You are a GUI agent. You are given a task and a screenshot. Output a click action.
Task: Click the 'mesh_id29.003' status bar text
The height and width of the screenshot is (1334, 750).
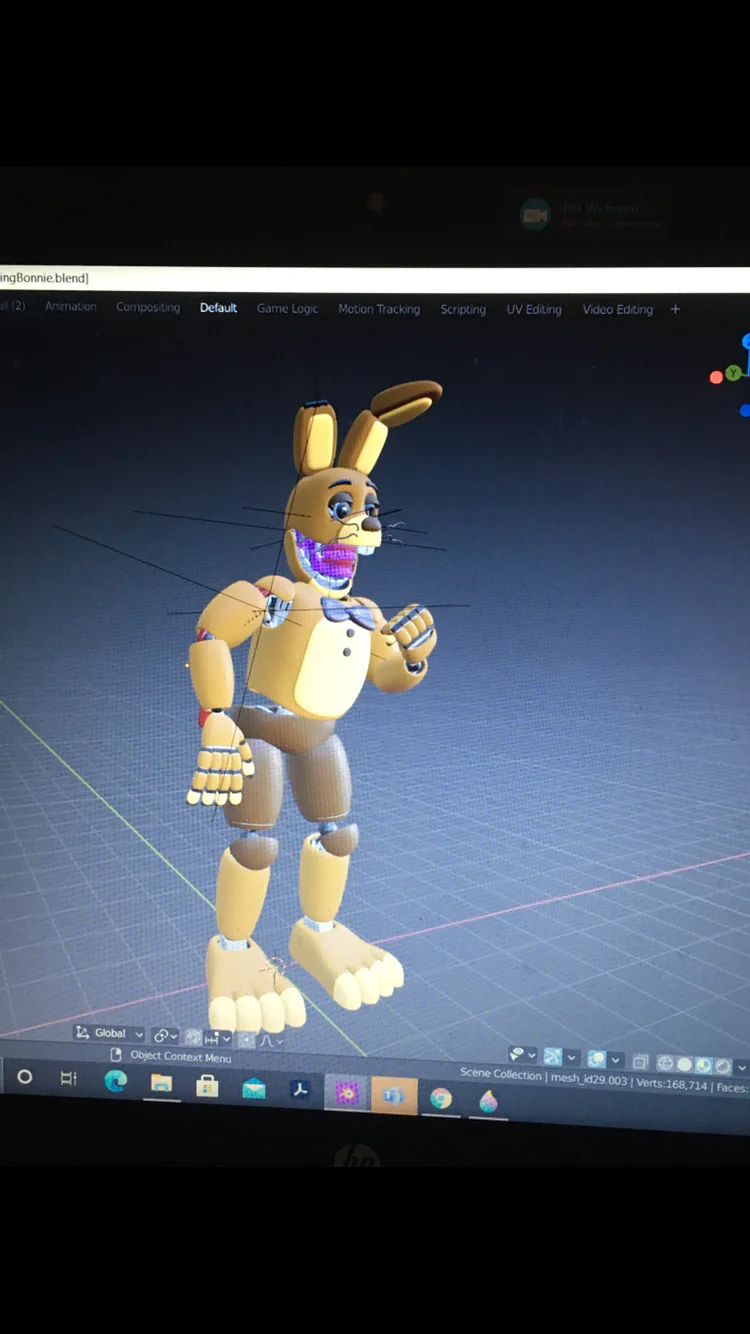(x=589, y=1080)
